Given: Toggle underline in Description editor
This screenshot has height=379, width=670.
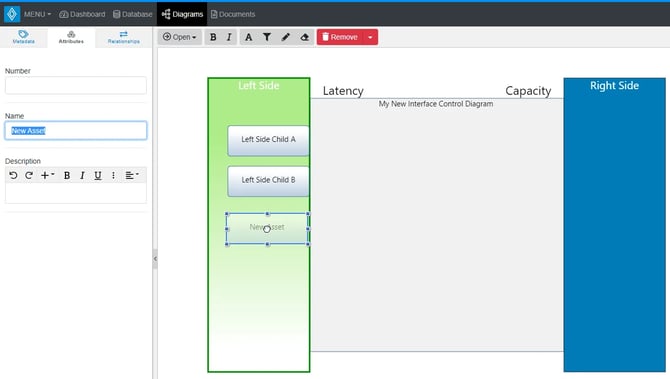Looking at the screenshot, I should [x=98, y=175].
